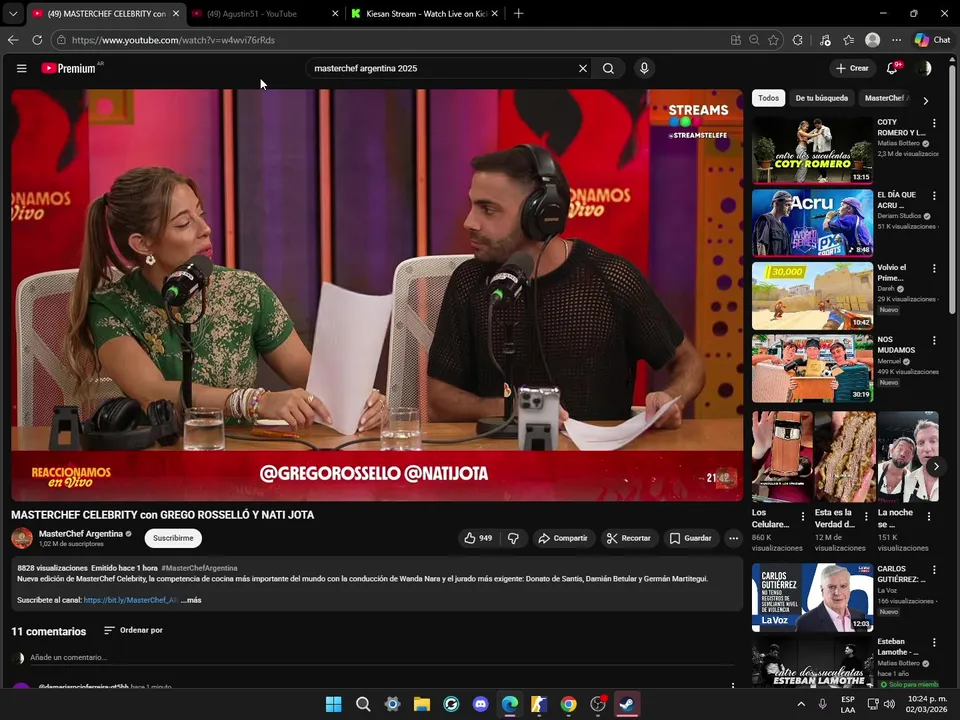This screenshot has width=960, height=720.
Task: Open tab actions menu chevron
Action: click(13, 13)
